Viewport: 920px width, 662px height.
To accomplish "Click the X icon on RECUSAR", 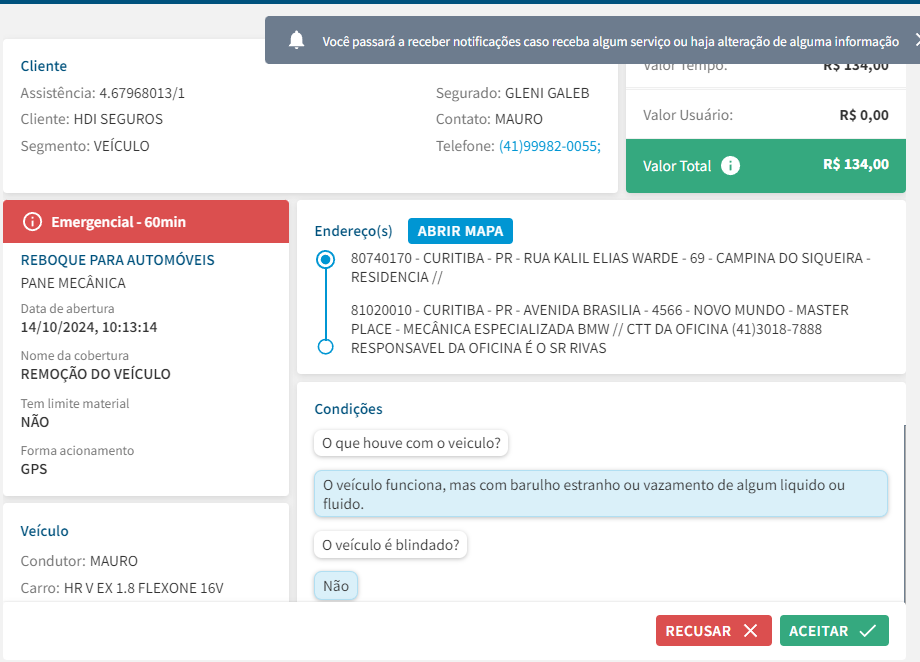I will click(x=750, y=631).
